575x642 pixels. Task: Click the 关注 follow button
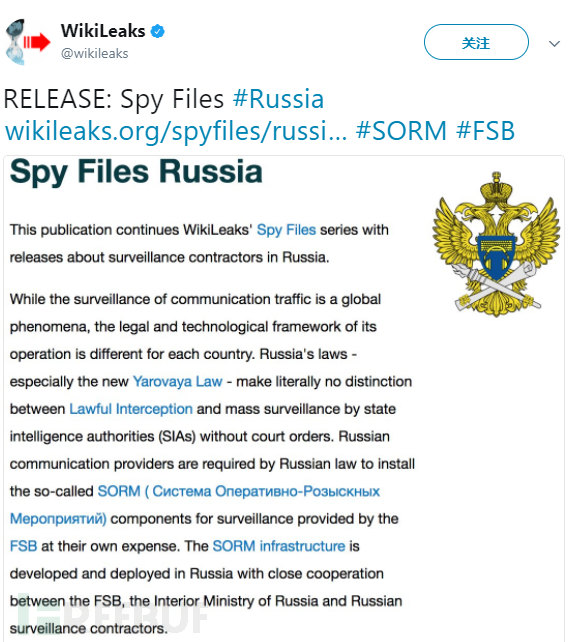pos(476,42)
